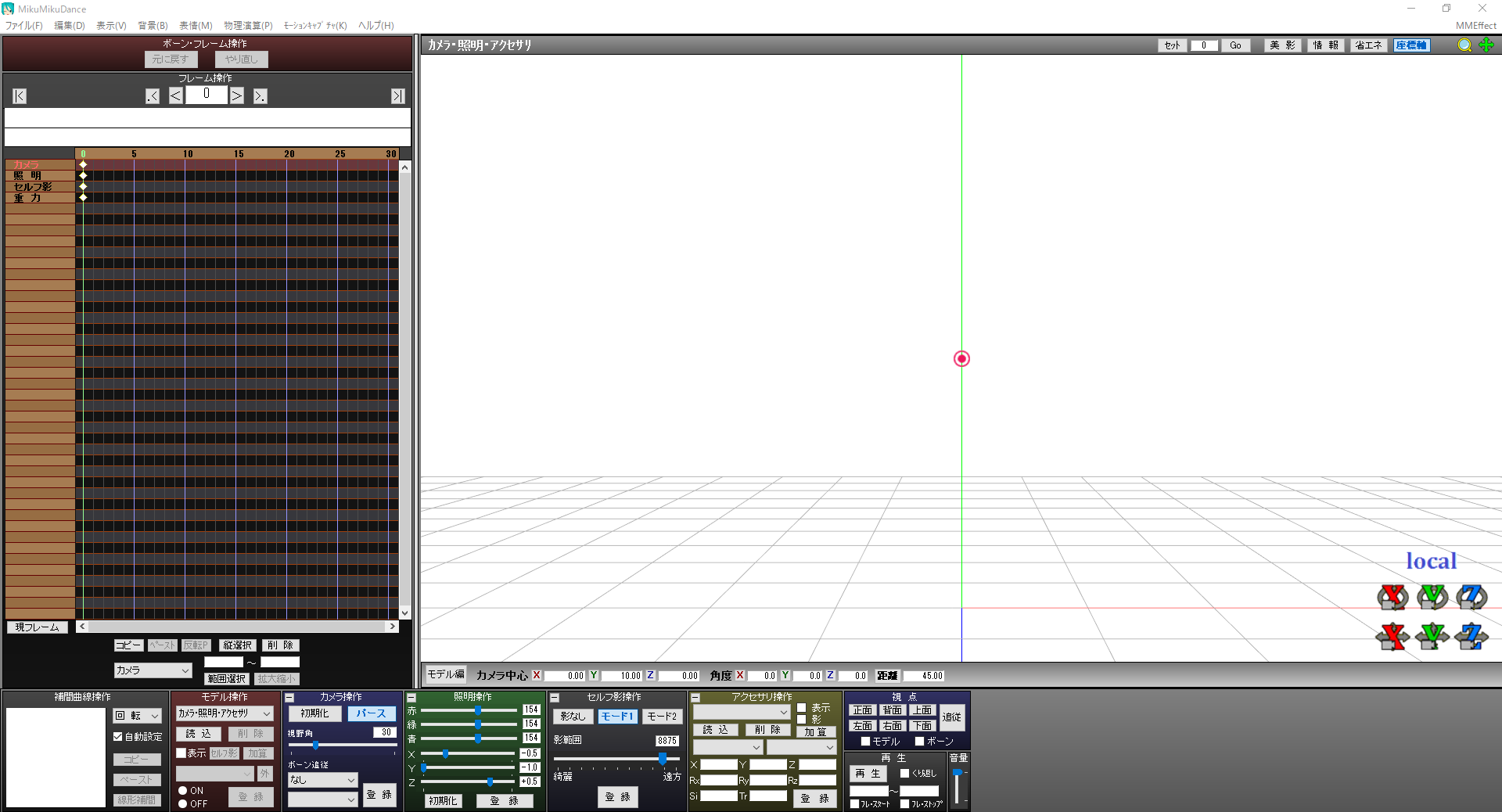The width and height of the screenshot is (1502, 812).
Task: Step forward one frame (>) button
Action: tap(237, 96)
